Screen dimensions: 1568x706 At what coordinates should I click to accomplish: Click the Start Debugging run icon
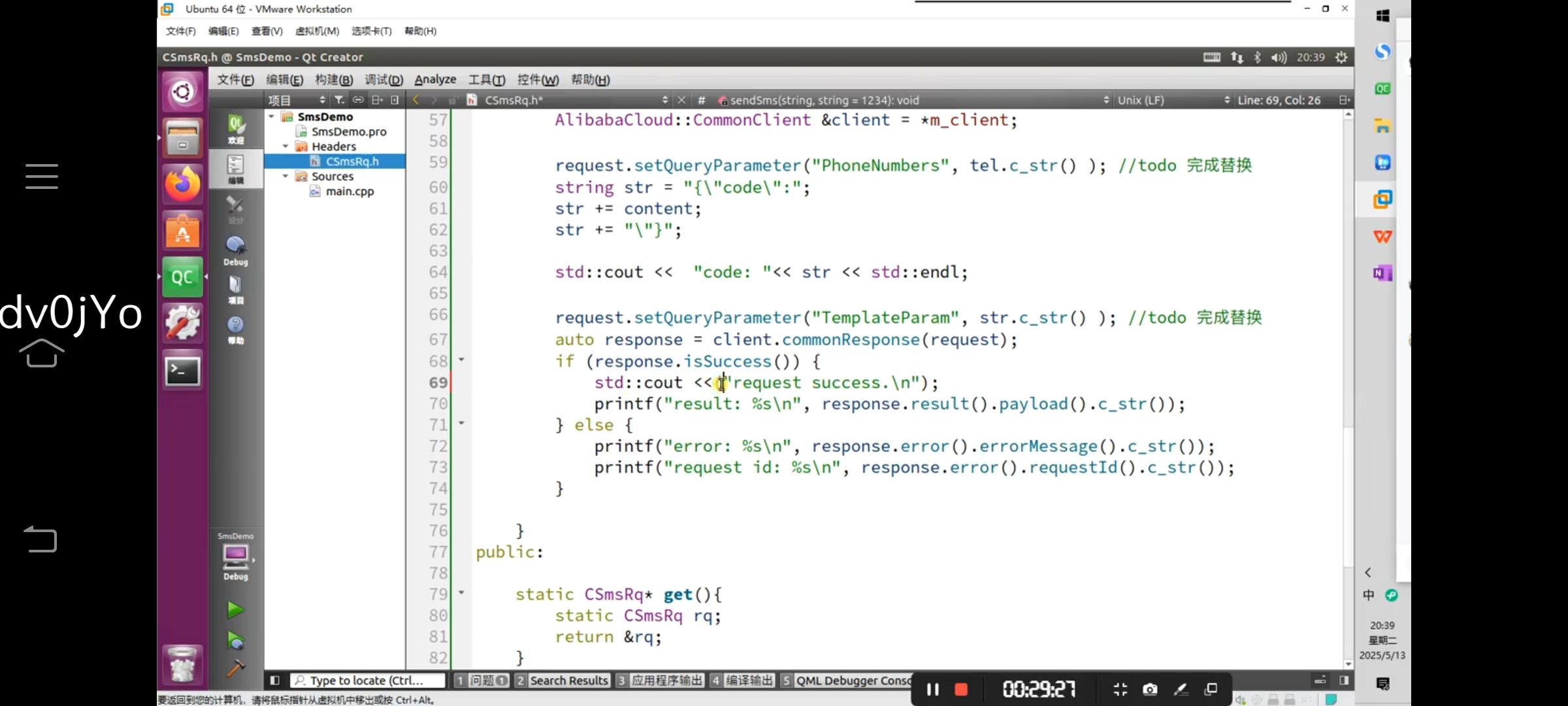tap(235, 641)
